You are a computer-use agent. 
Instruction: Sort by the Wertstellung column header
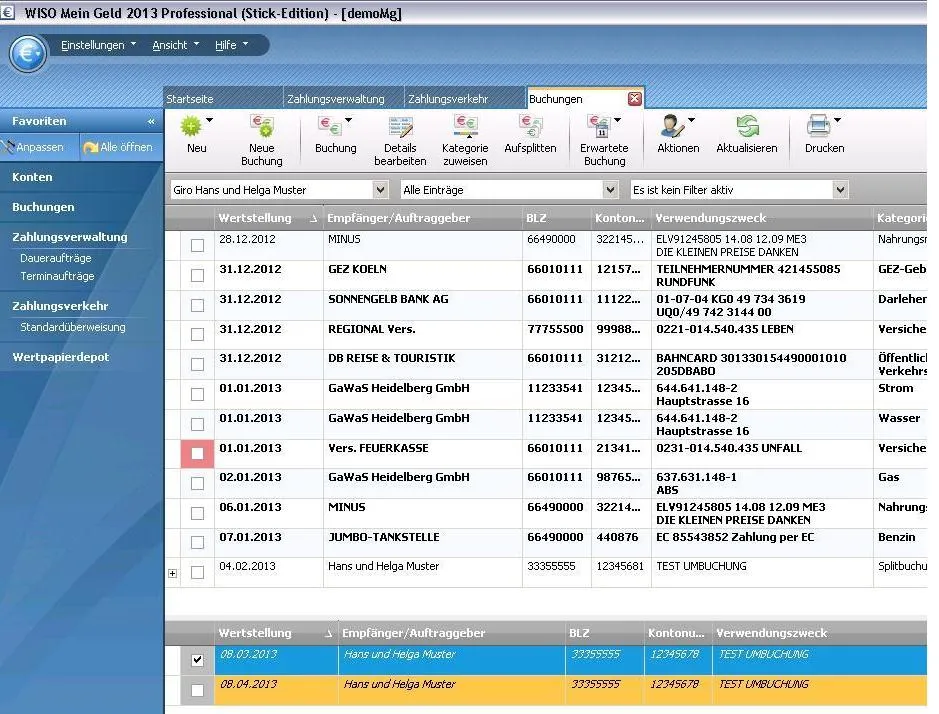coord(255,218)
